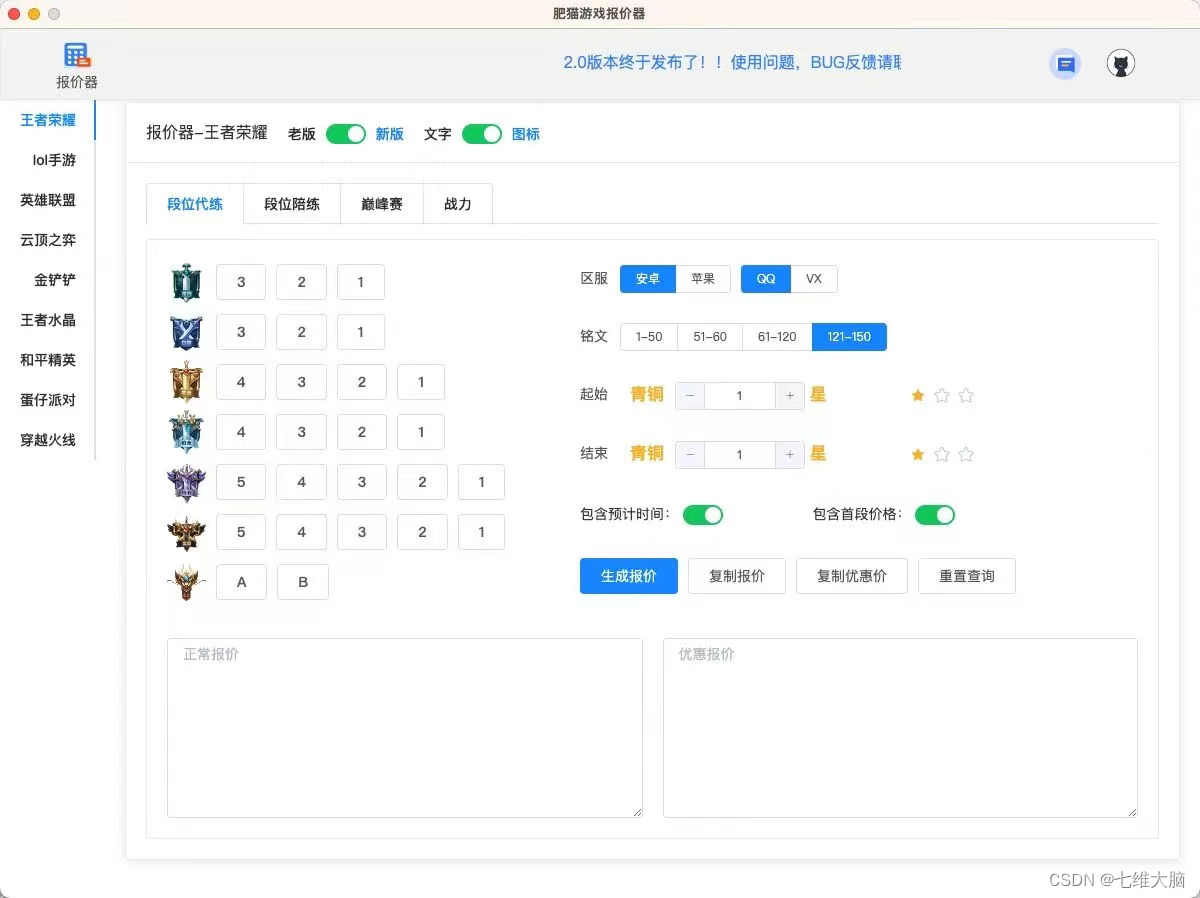The width and height of the screenshot is (1200, 898).
Task: Click tier 5 in Diamond row
Action: (241, 482)
